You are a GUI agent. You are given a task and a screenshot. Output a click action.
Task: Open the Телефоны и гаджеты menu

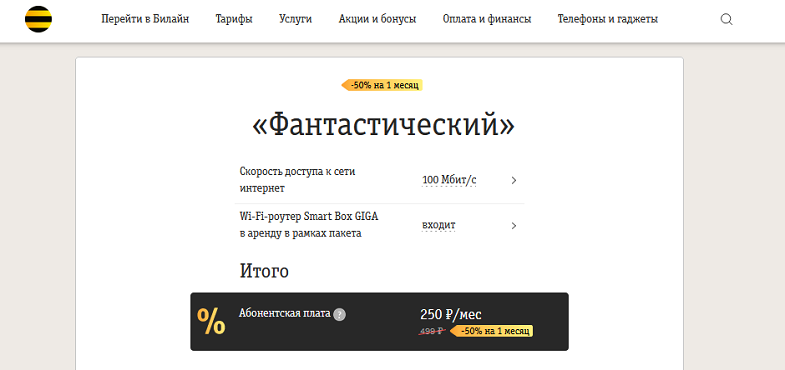(x=608, y=19)
